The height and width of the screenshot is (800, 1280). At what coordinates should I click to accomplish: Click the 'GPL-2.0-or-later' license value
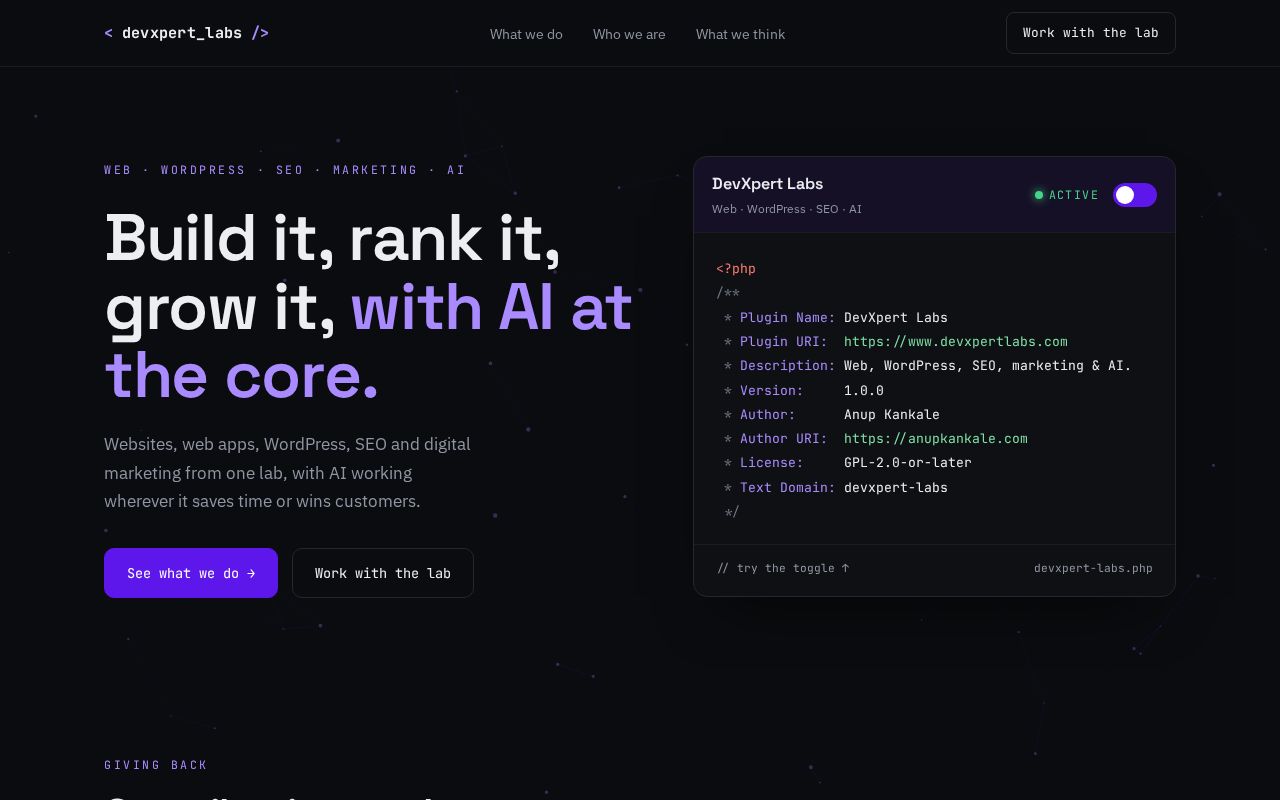coord(908,463)
